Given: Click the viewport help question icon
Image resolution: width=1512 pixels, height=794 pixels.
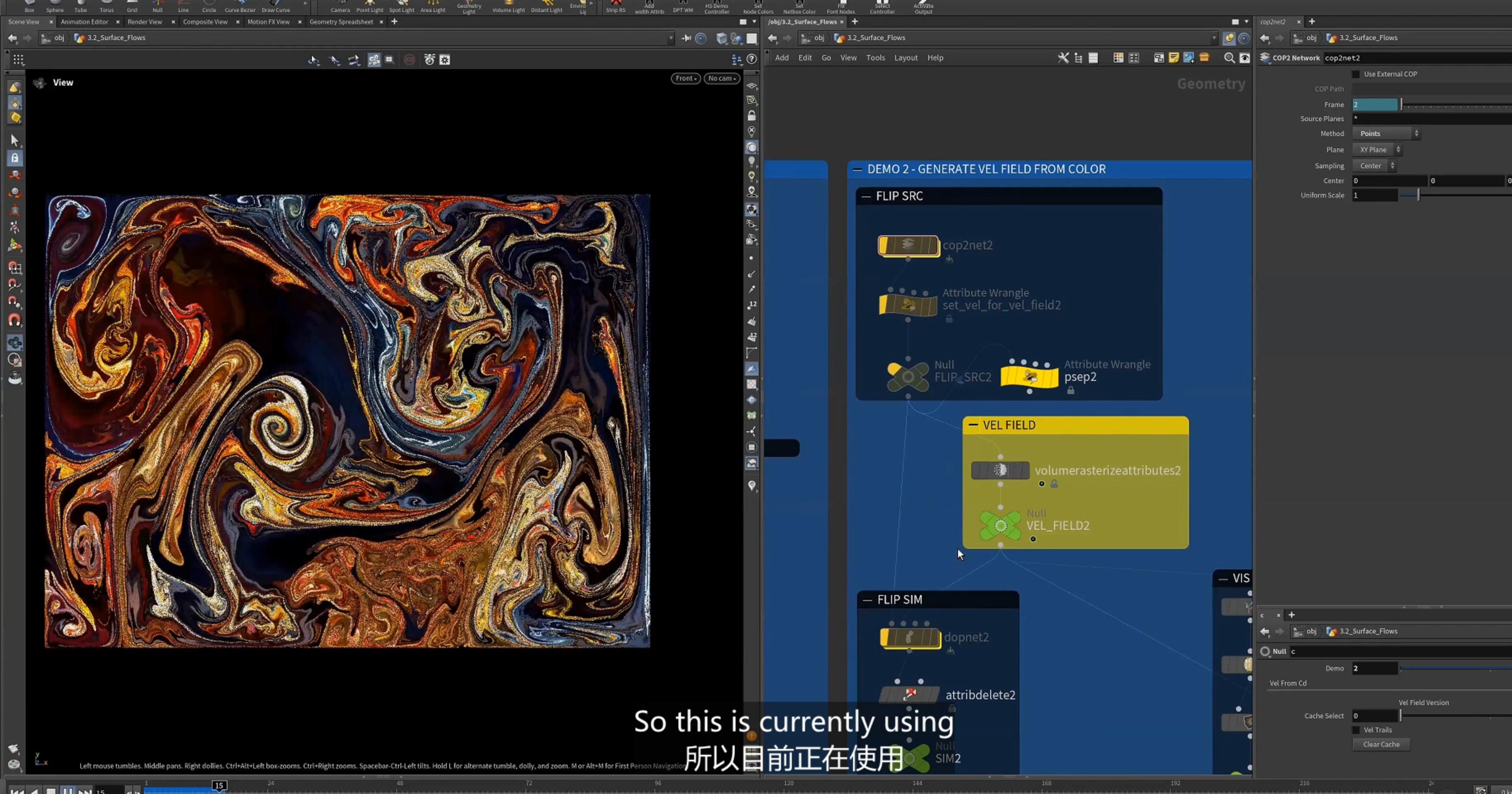Looking at the screenshot, I should click(751, 59).
